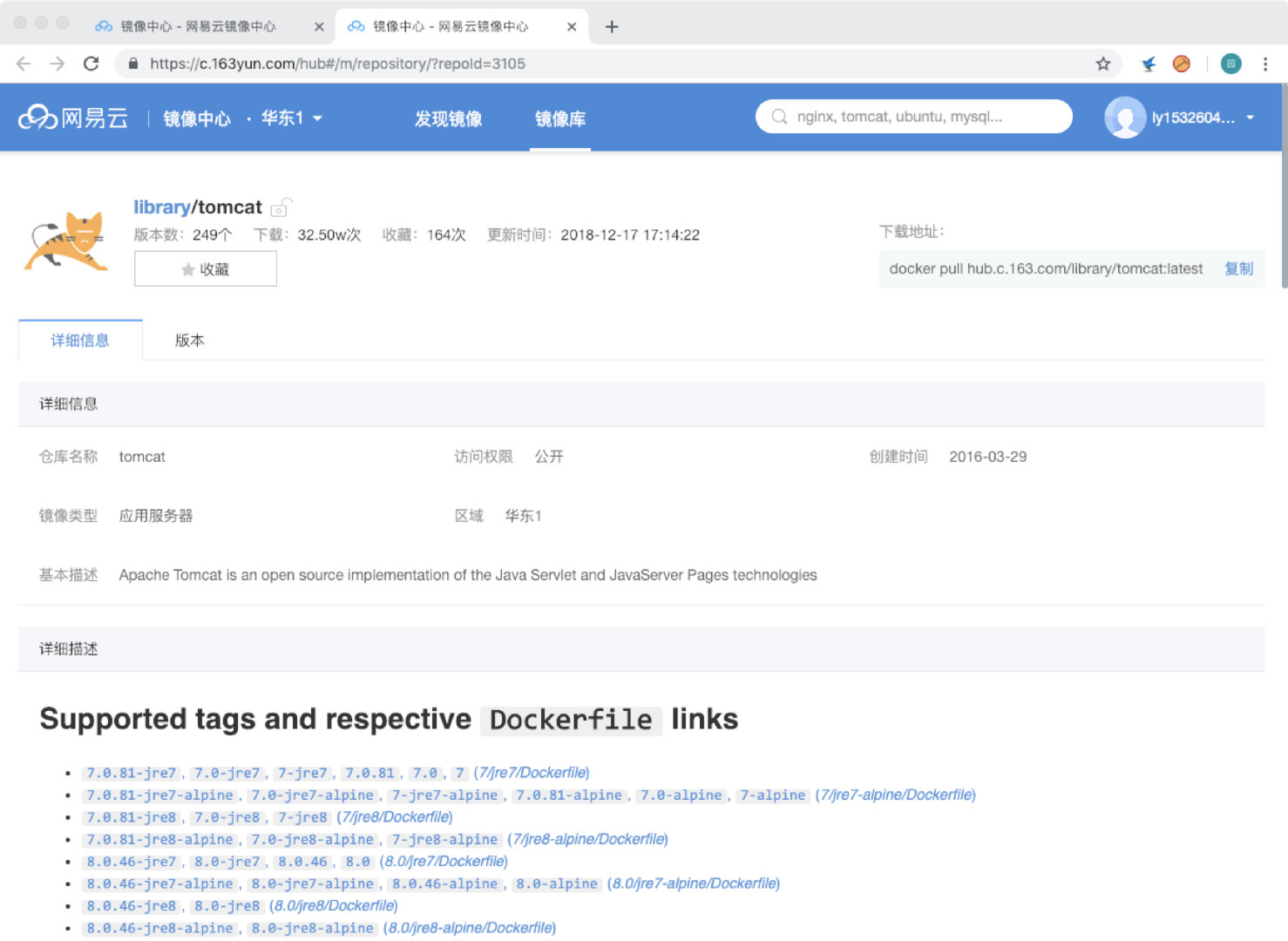Open the orange circular browser extension
1288x941 pixels.
[1182, 64]
